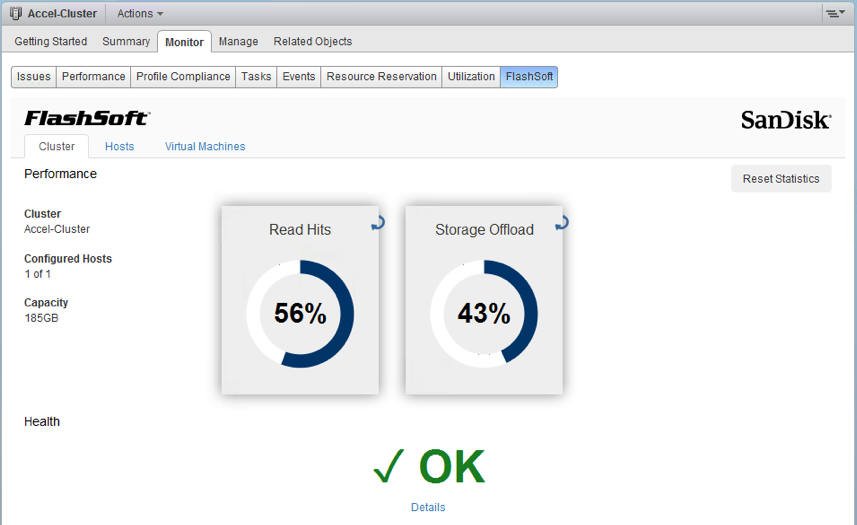The height and width of the screenshot is (525, 857).
Task: Go to the Manage tab
Action: click(238, 42)
